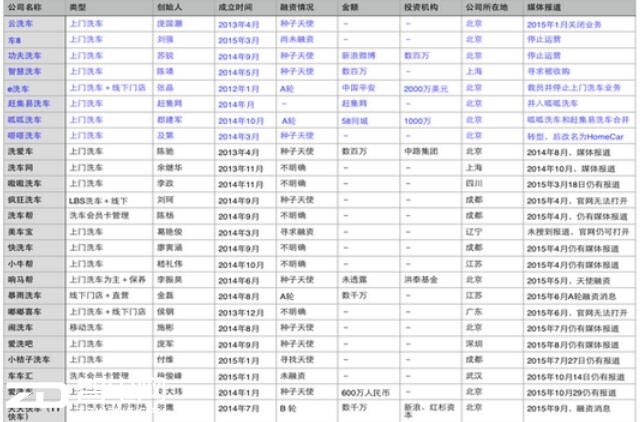Click the location 广东

(474, 312)
